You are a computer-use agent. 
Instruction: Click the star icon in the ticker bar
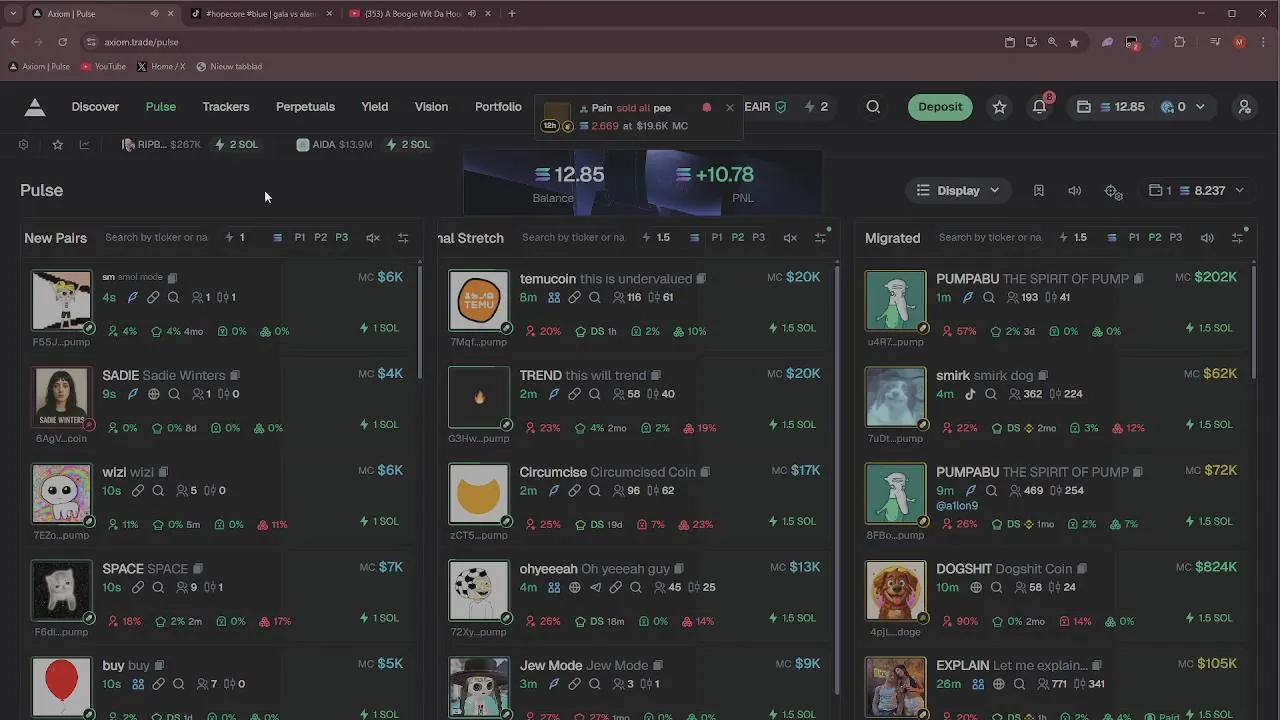click(58, 145)
